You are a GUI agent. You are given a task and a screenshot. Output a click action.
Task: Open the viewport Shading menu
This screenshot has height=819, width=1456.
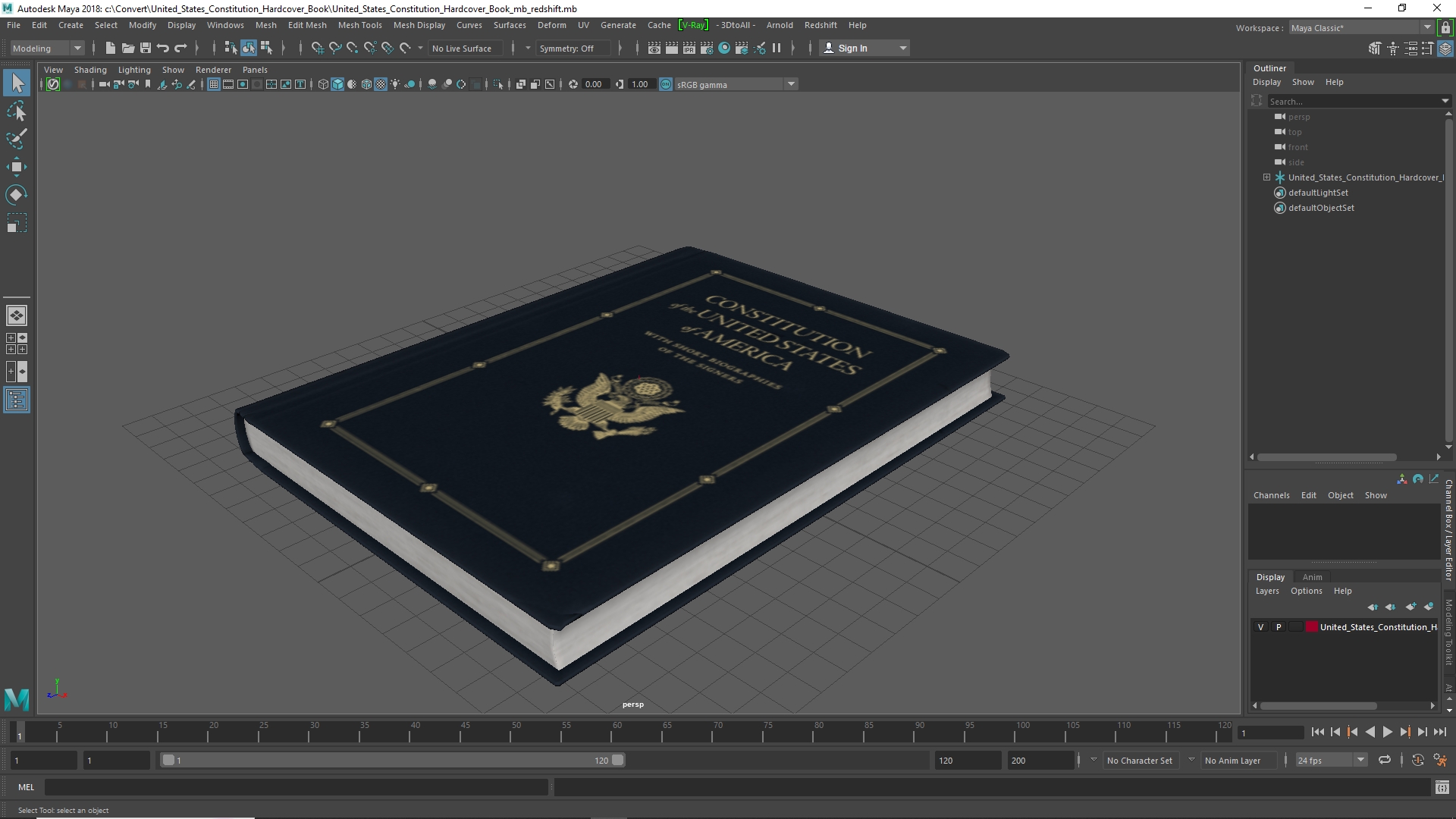pyautogui.click(x=90, y=70)
